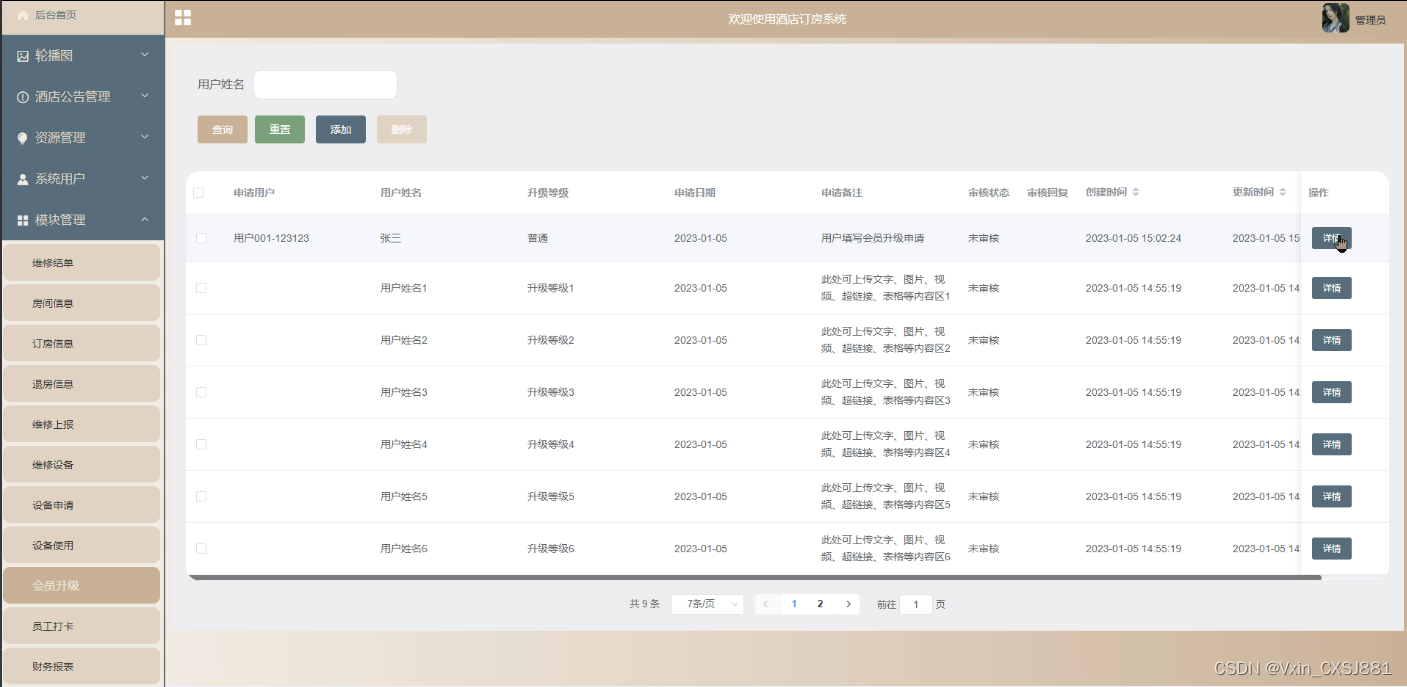The height and width of the screenshot is (687, 1407).
Task: Open the administrator avatar picture
Action: [1335, 18]
